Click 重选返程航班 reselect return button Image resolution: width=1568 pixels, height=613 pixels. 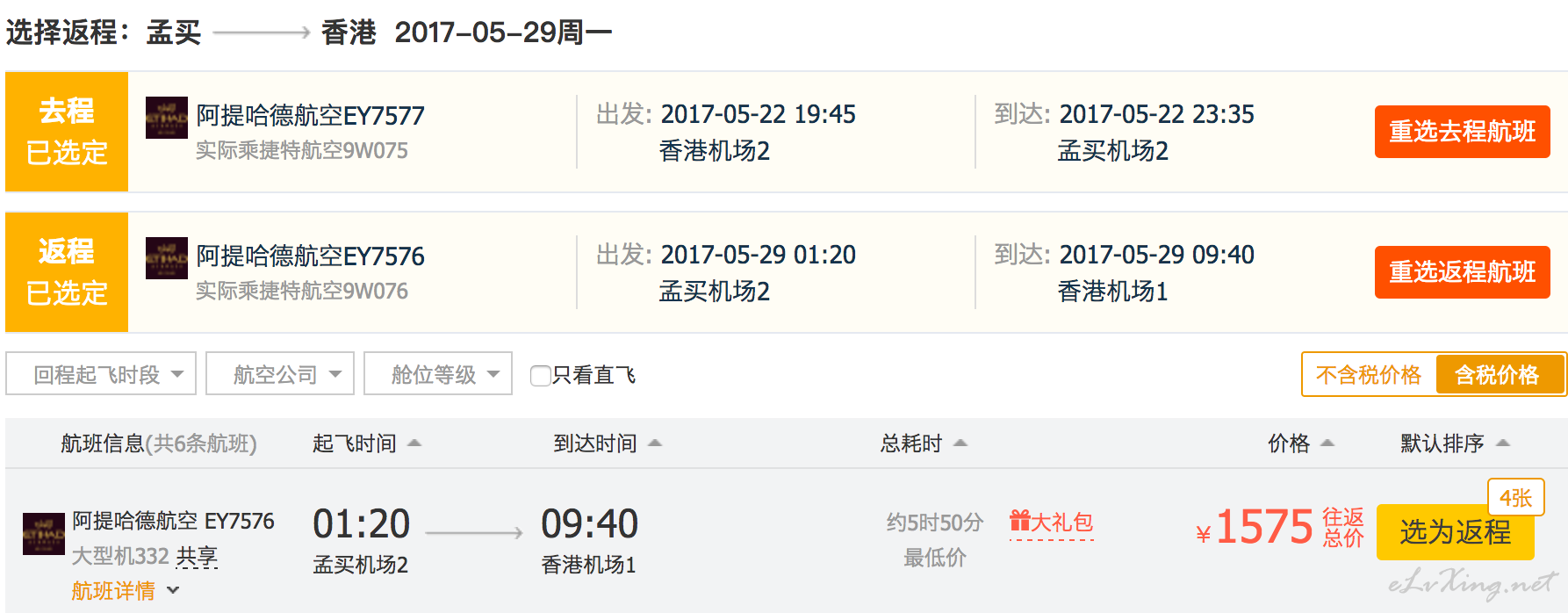coord(1463,272)
